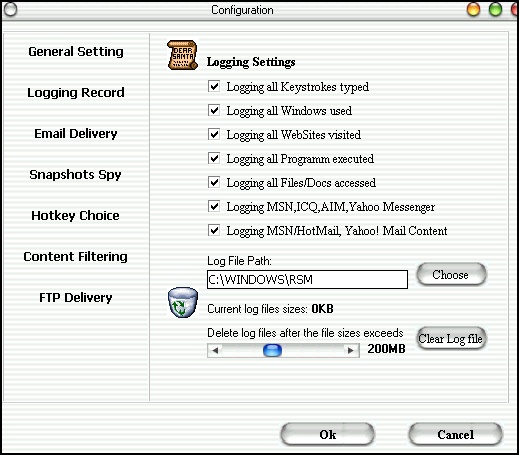
Task: Uncheck Logging all Keystrokes typed
Action: (214, 86)
